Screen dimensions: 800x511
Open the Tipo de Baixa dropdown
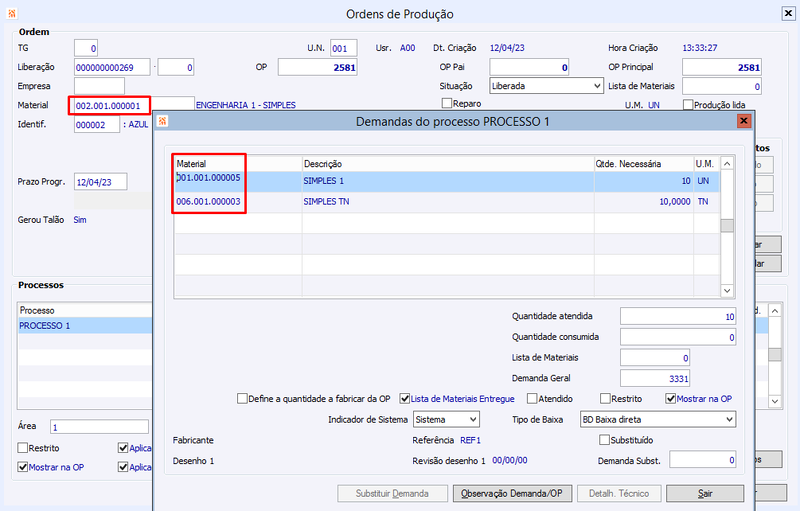[658, 419]
